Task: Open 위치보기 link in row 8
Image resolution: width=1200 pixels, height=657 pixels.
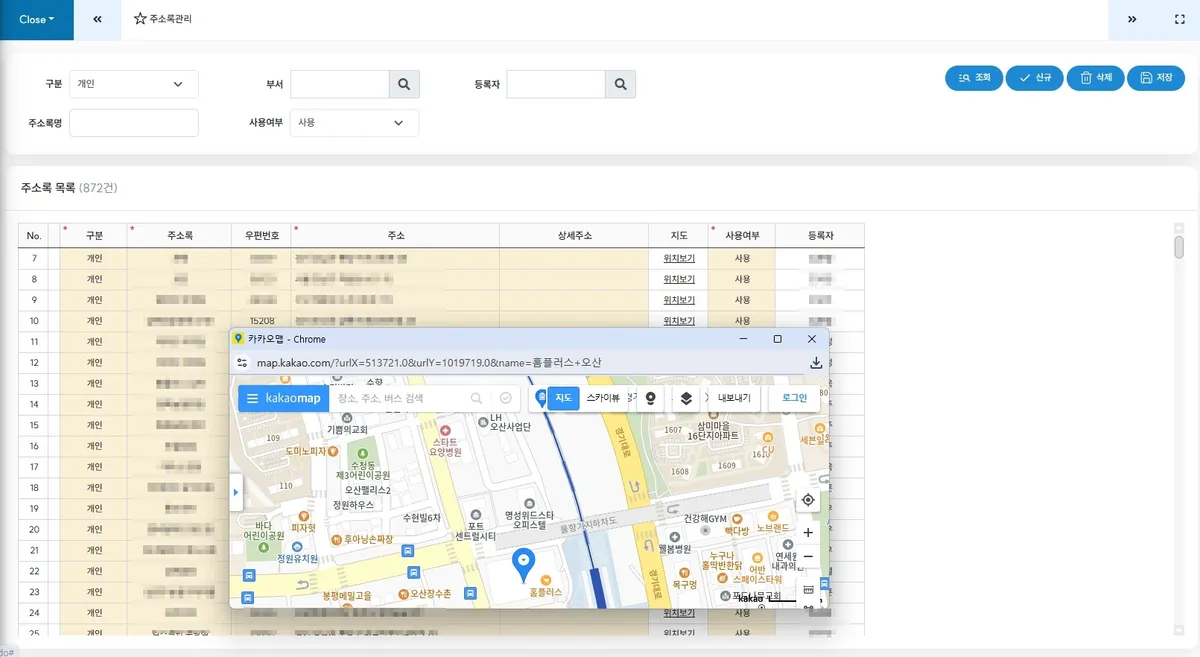Action: [679, 279]
